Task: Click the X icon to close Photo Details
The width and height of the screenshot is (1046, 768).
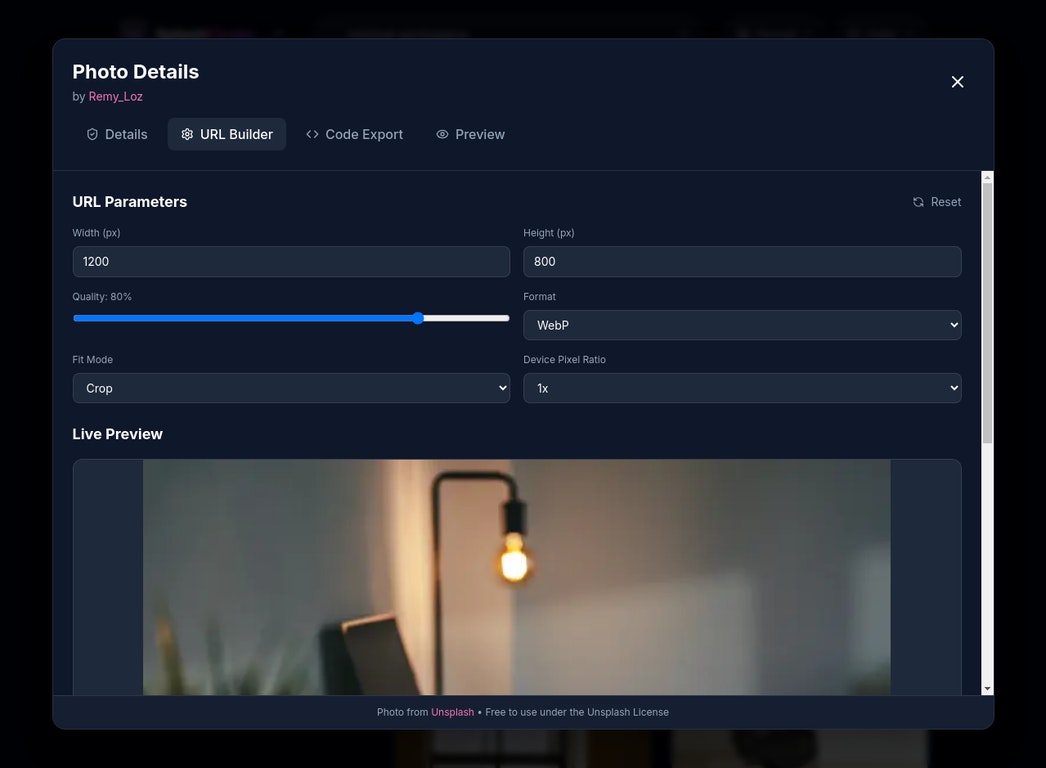Action: pyautogui.click(x=957, y=82)
